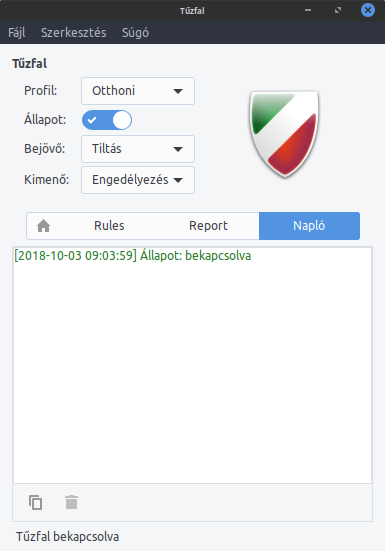385x551 pixels.
Task: Delete log with the trash icon
Action: pos(71,502)
